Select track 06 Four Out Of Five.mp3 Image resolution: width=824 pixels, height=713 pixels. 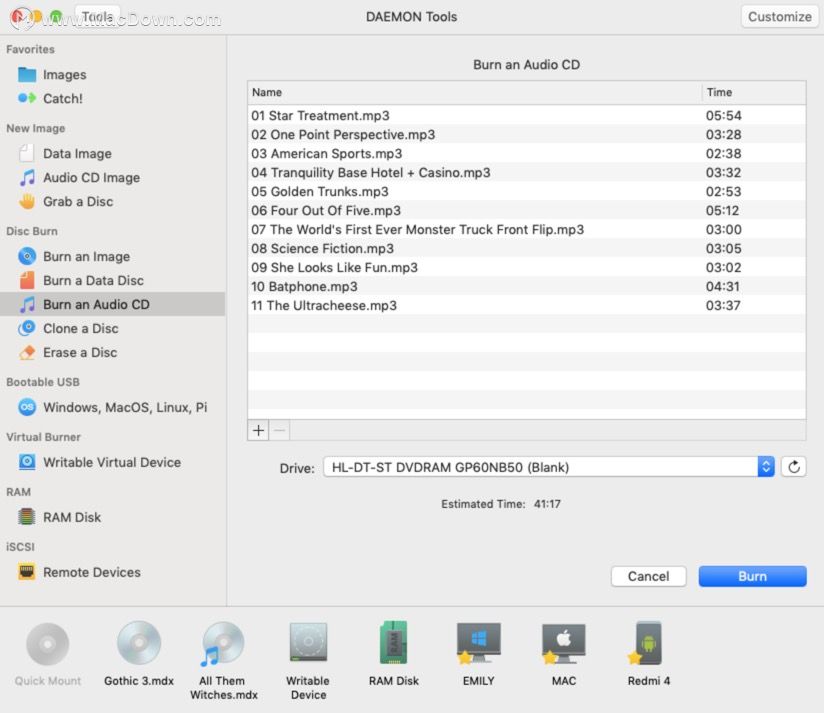click(527, 210)
